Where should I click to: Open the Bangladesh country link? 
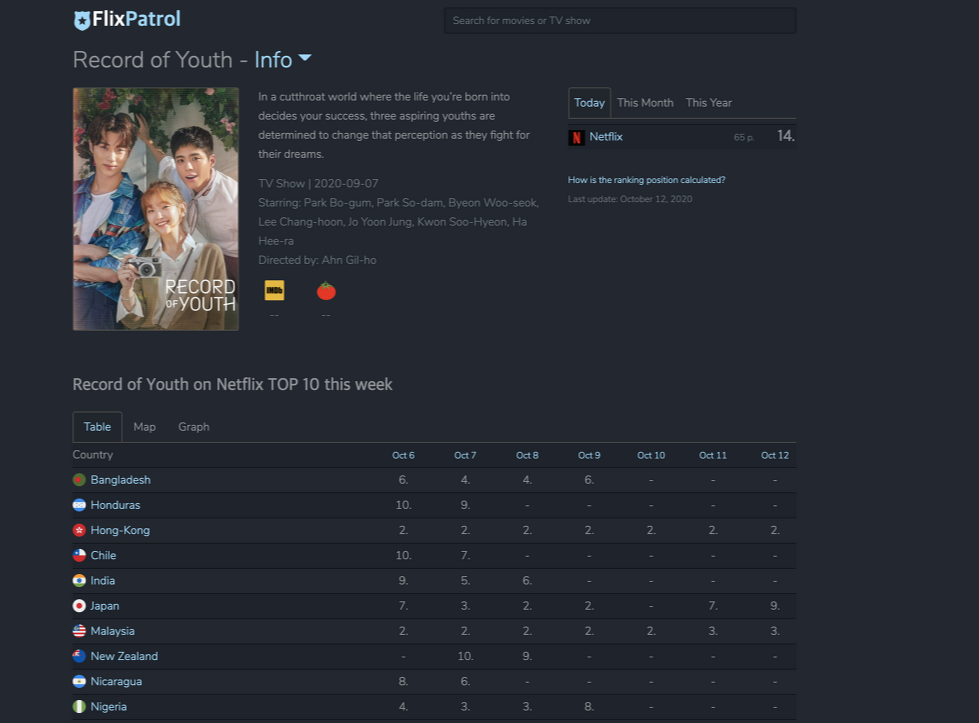(121, 480)
